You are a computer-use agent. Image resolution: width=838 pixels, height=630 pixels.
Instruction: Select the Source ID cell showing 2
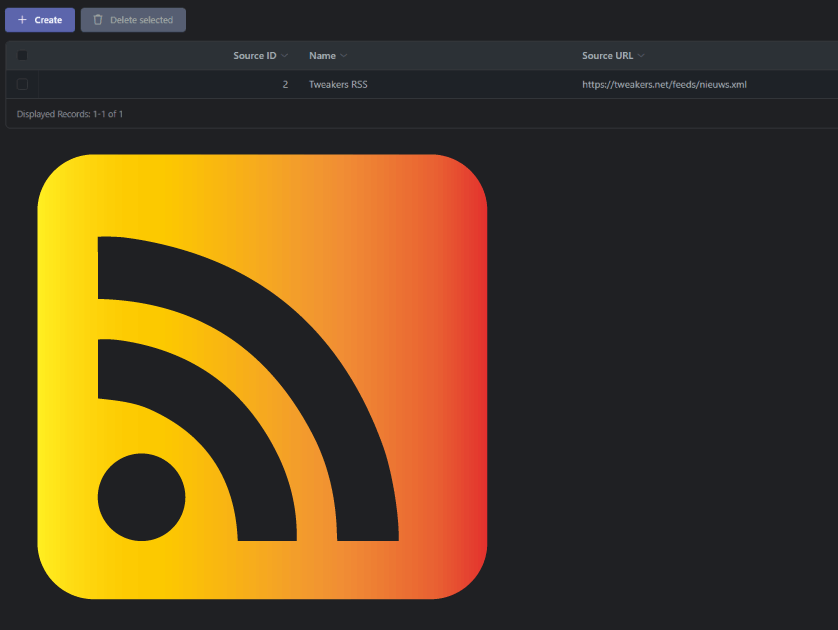click(285, 84)
